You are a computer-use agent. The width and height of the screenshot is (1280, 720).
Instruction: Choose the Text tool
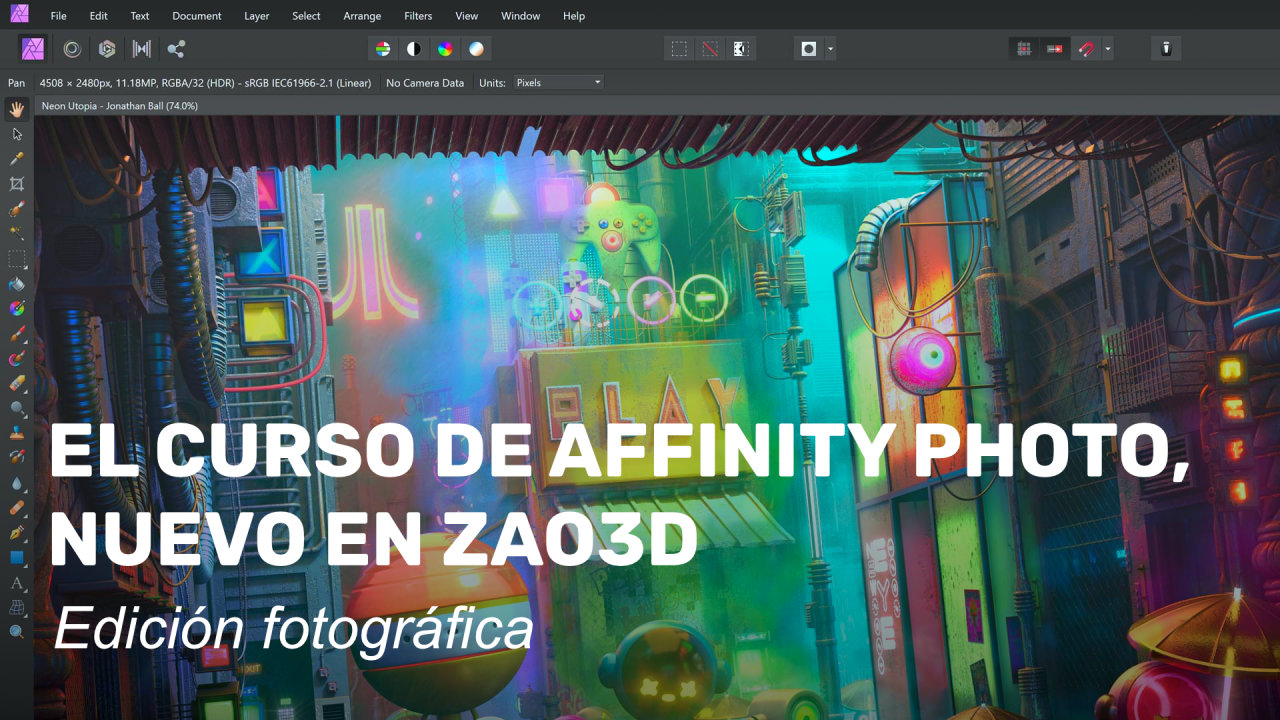coord(16,583)
